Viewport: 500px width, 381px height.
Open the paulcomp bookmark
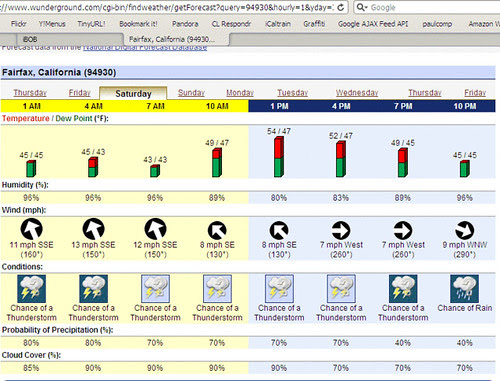point(437,24)
